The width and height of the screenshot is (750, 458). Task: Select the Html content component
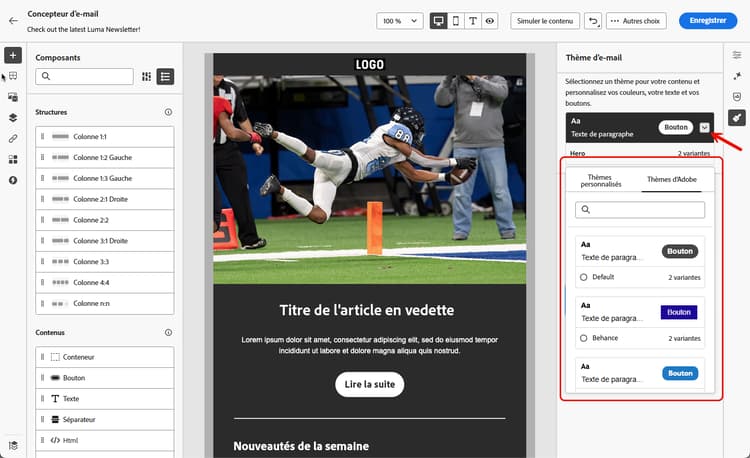105,440
